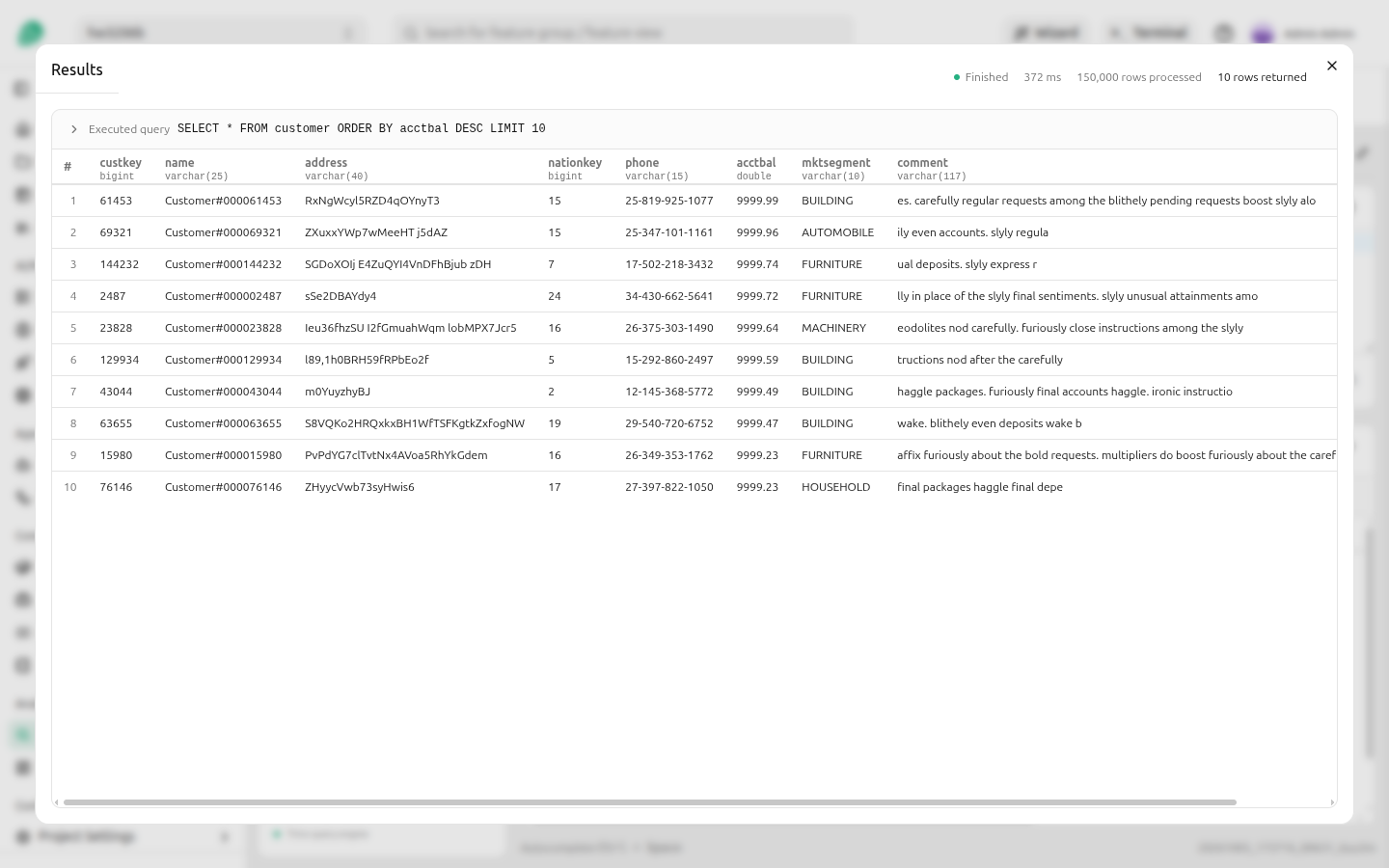Click the nationkey column header
Screen dimensions: 1389x868
(575, 169)
